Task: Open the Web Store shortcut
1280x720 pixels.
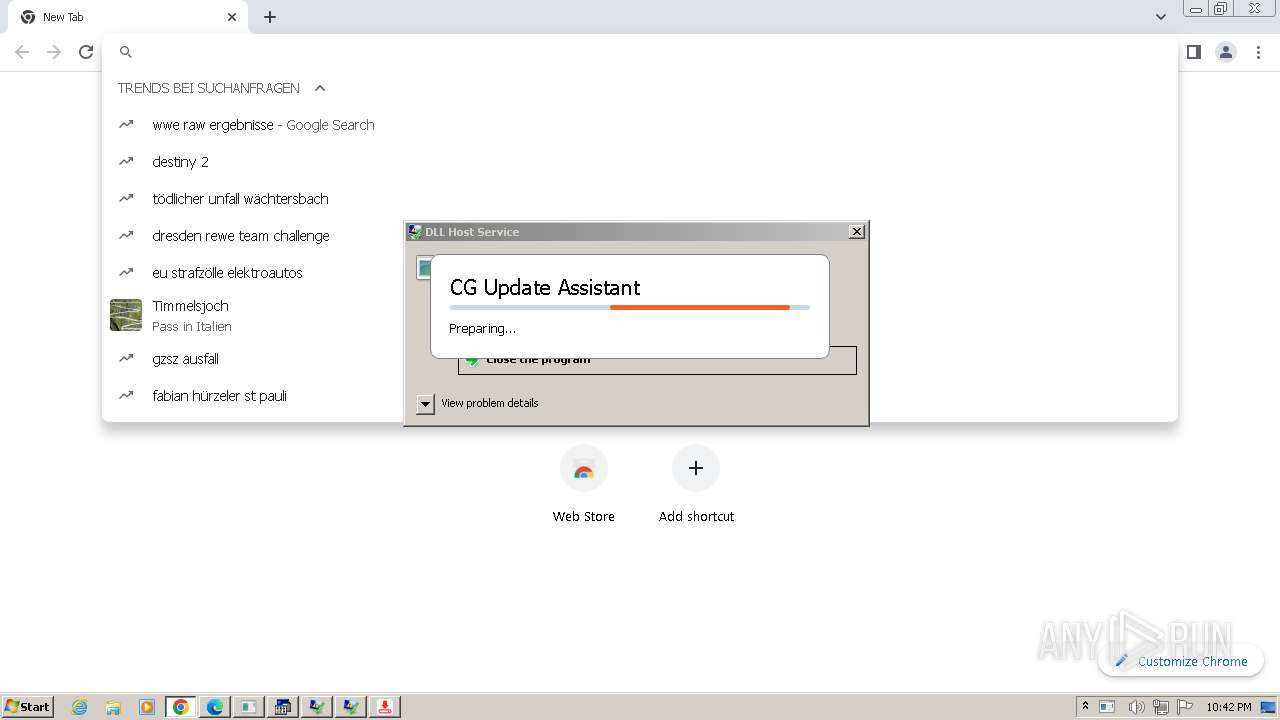Action: 584,485
